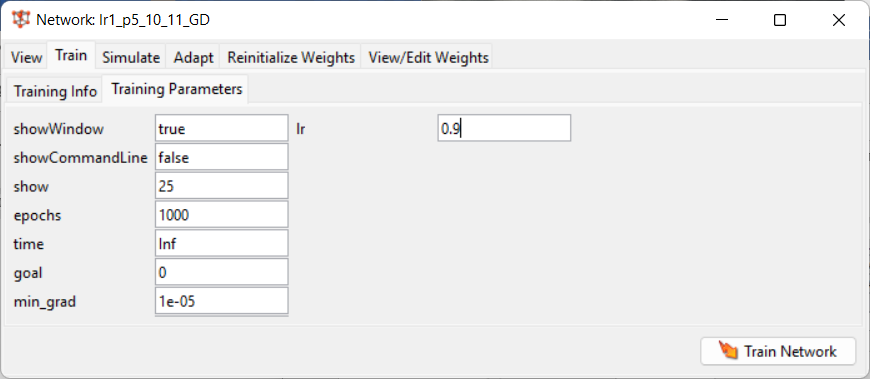Viewport: 870px width, 379px height.
Task: Click the flame icon on Train Network
Action: (729, 350)
